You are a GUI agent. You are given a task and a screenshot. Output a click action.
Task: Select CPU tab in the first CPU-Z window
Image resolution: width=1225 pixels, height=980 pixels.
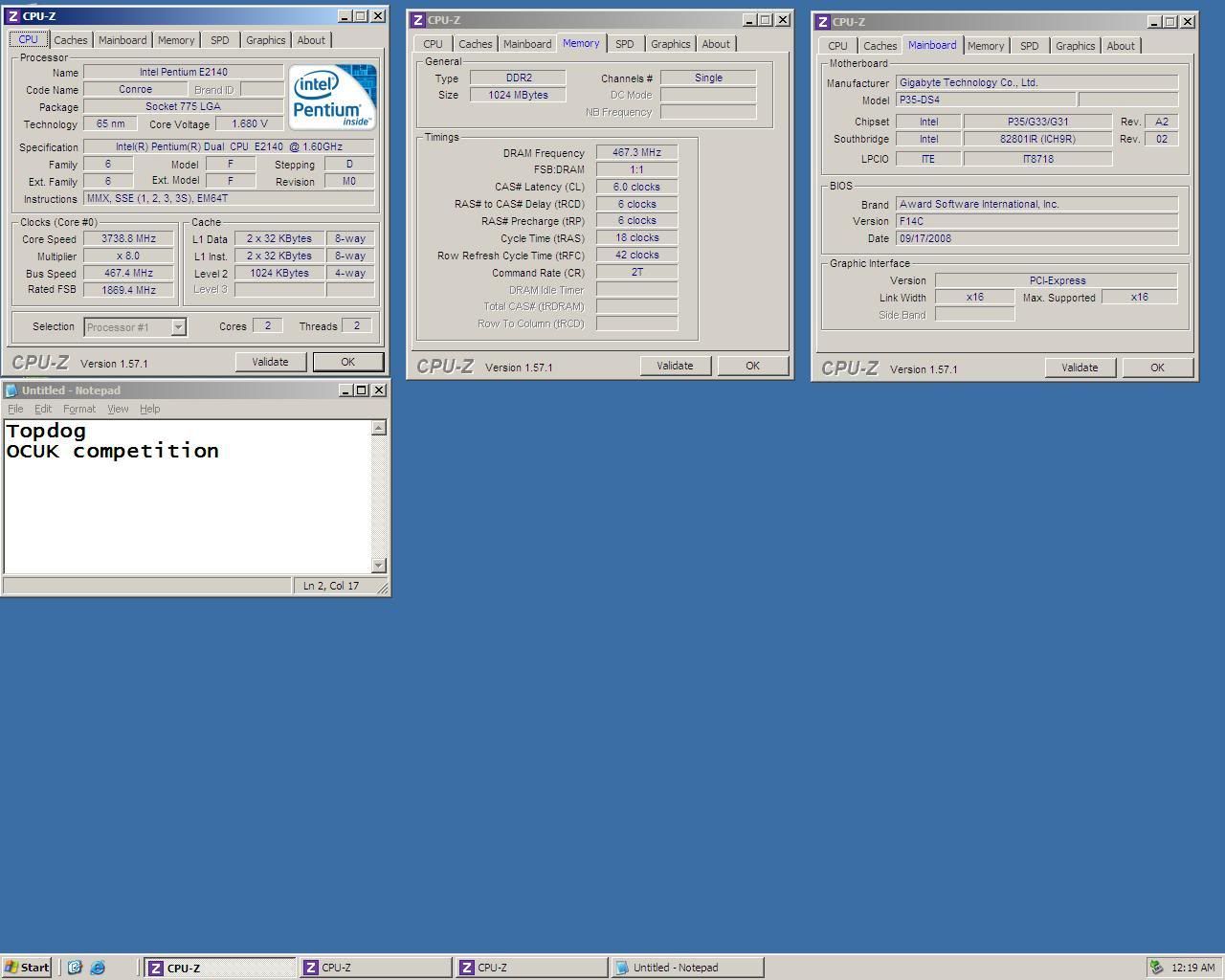tap(28, 39)
